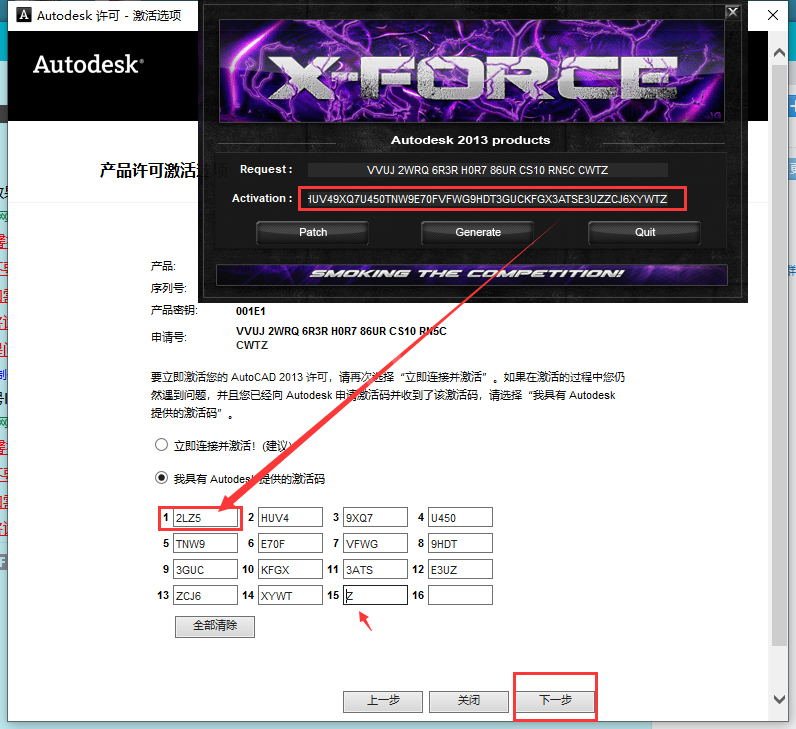This screenshot has height=729, width=796.
Task: Click activation field 8 containing 9HDT
Action: point(460,543)
